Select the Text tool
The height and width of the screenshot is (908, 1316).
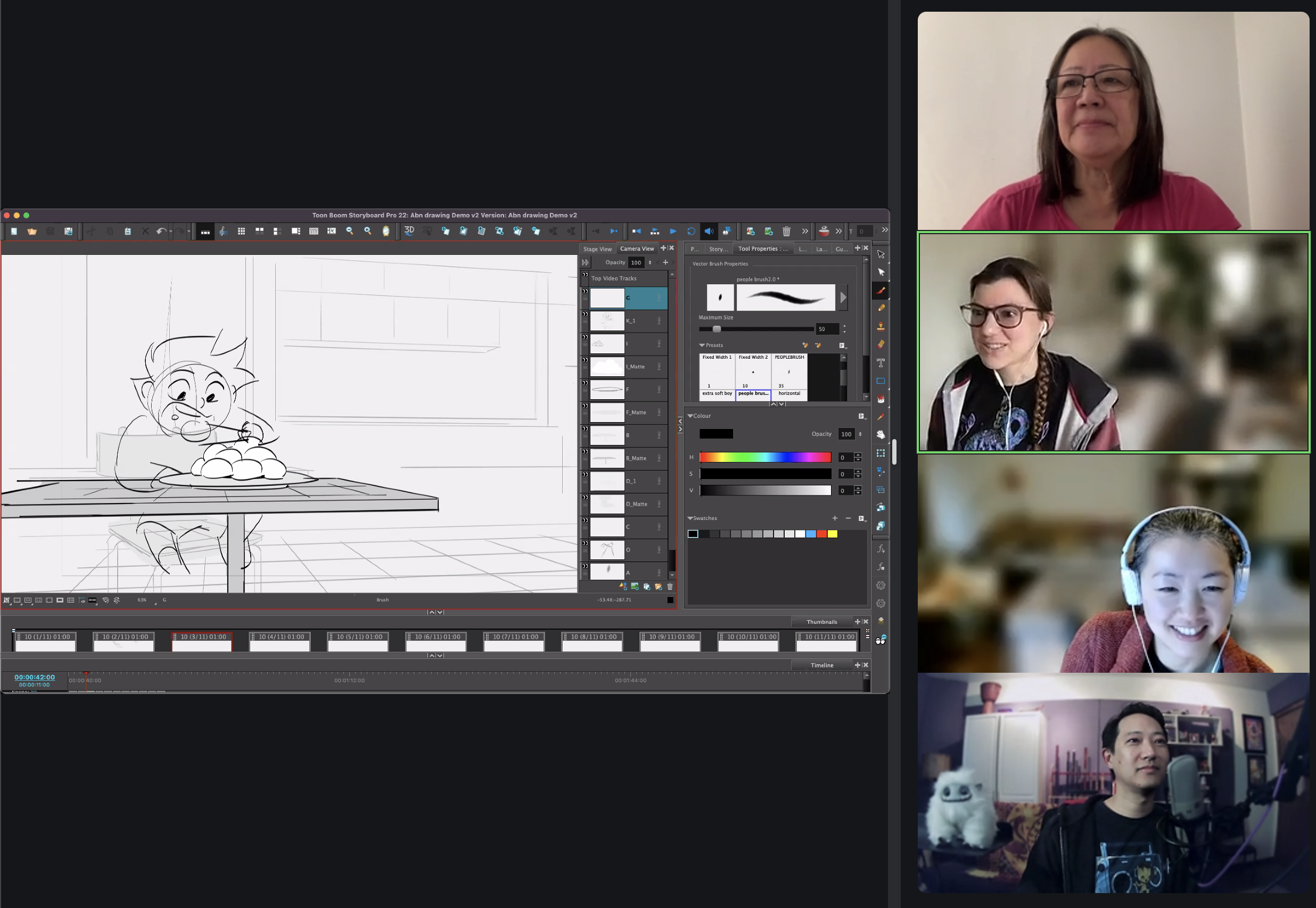[881, 362]
